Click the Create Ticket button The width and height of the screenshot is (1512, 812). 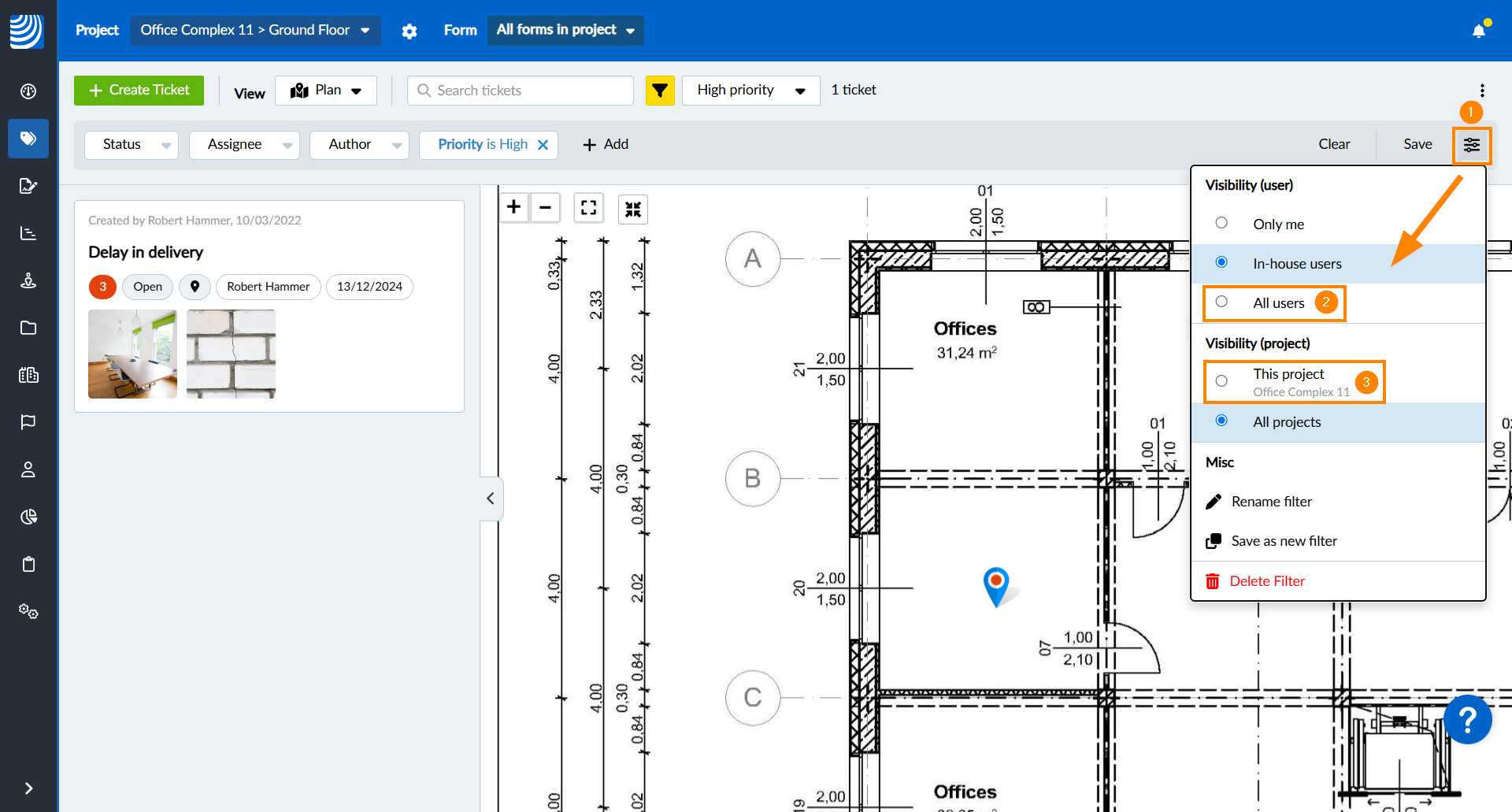pos(139,91)
